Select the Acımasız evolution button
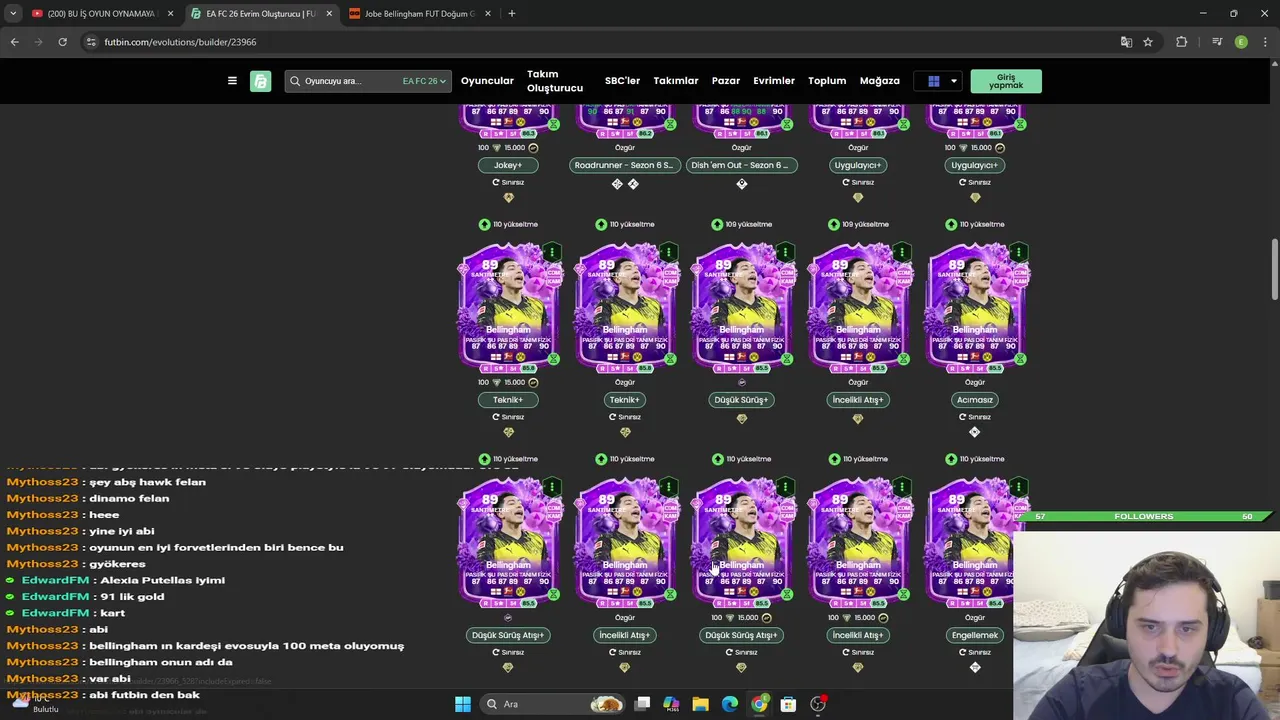The image size is (1280, 720). pos(975,400)
